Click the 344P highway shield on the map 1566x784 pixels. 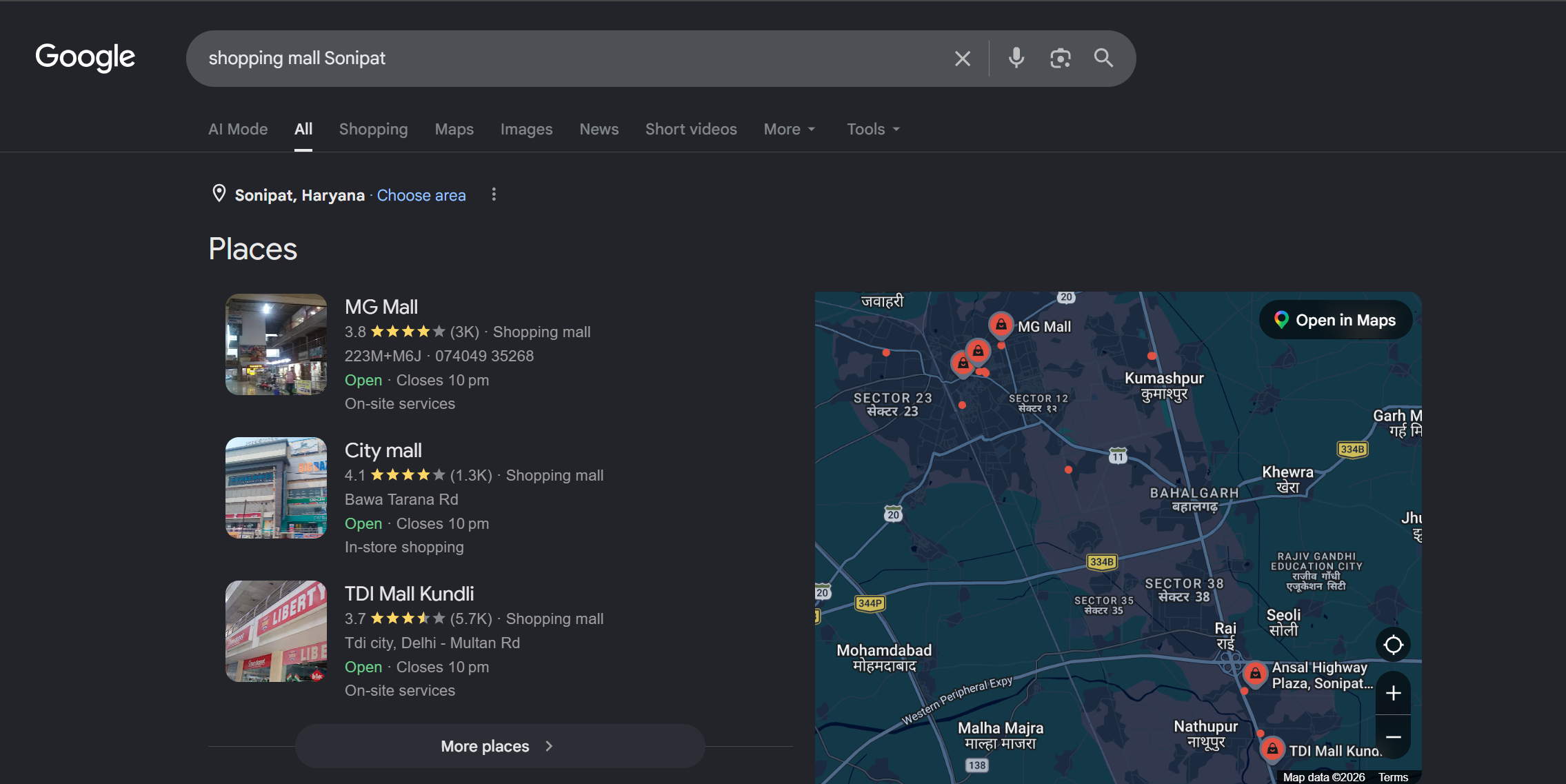pyautogui.click(x=870, y=603)
